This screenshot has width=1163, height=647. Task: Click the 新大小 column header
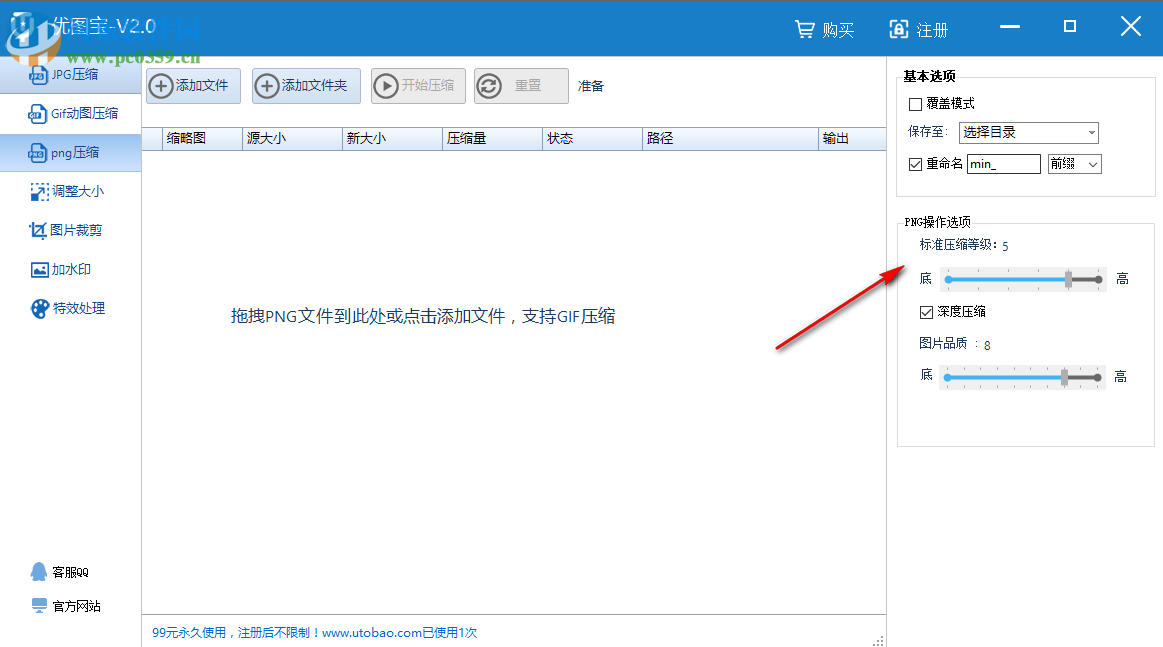pyautogui.click(x=392, y=139)
